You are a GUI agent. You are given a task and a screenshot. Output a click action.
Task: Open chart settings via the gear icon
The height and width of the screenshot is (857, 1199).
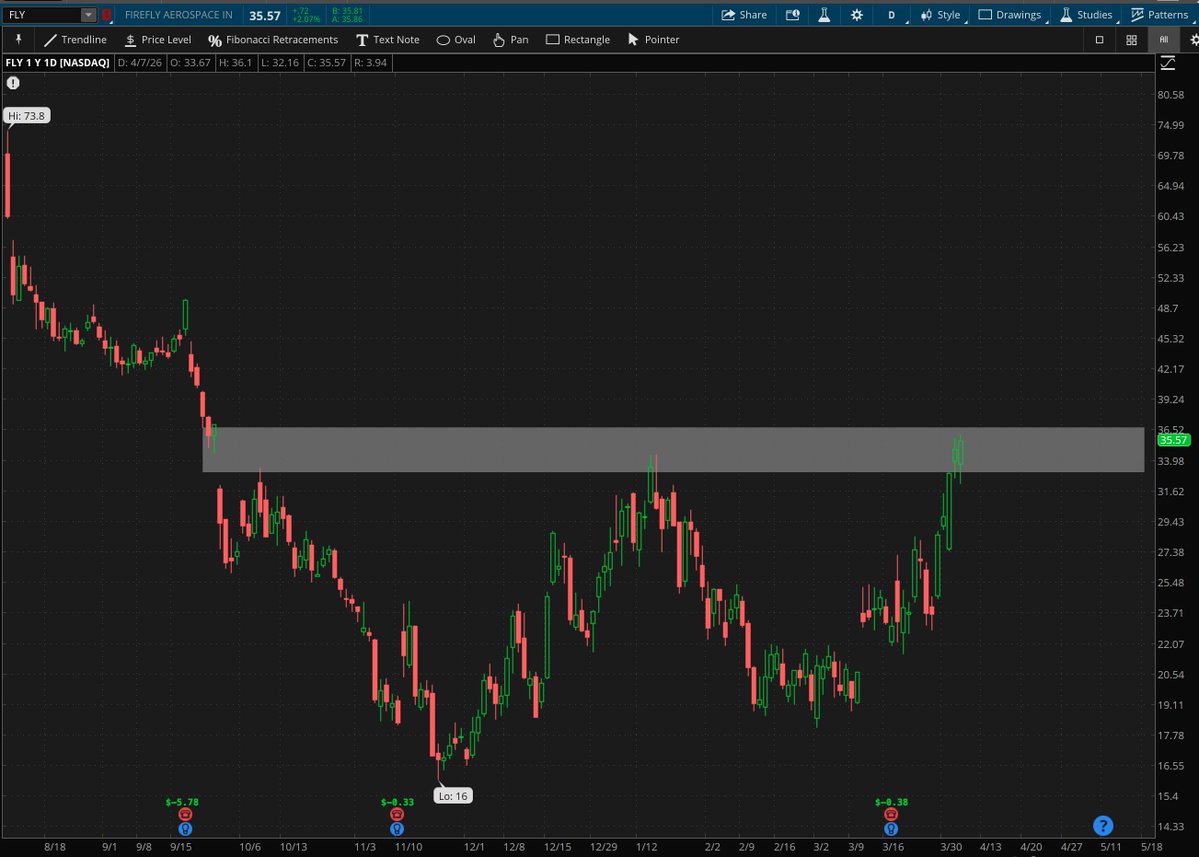click(x=855, y=14)
